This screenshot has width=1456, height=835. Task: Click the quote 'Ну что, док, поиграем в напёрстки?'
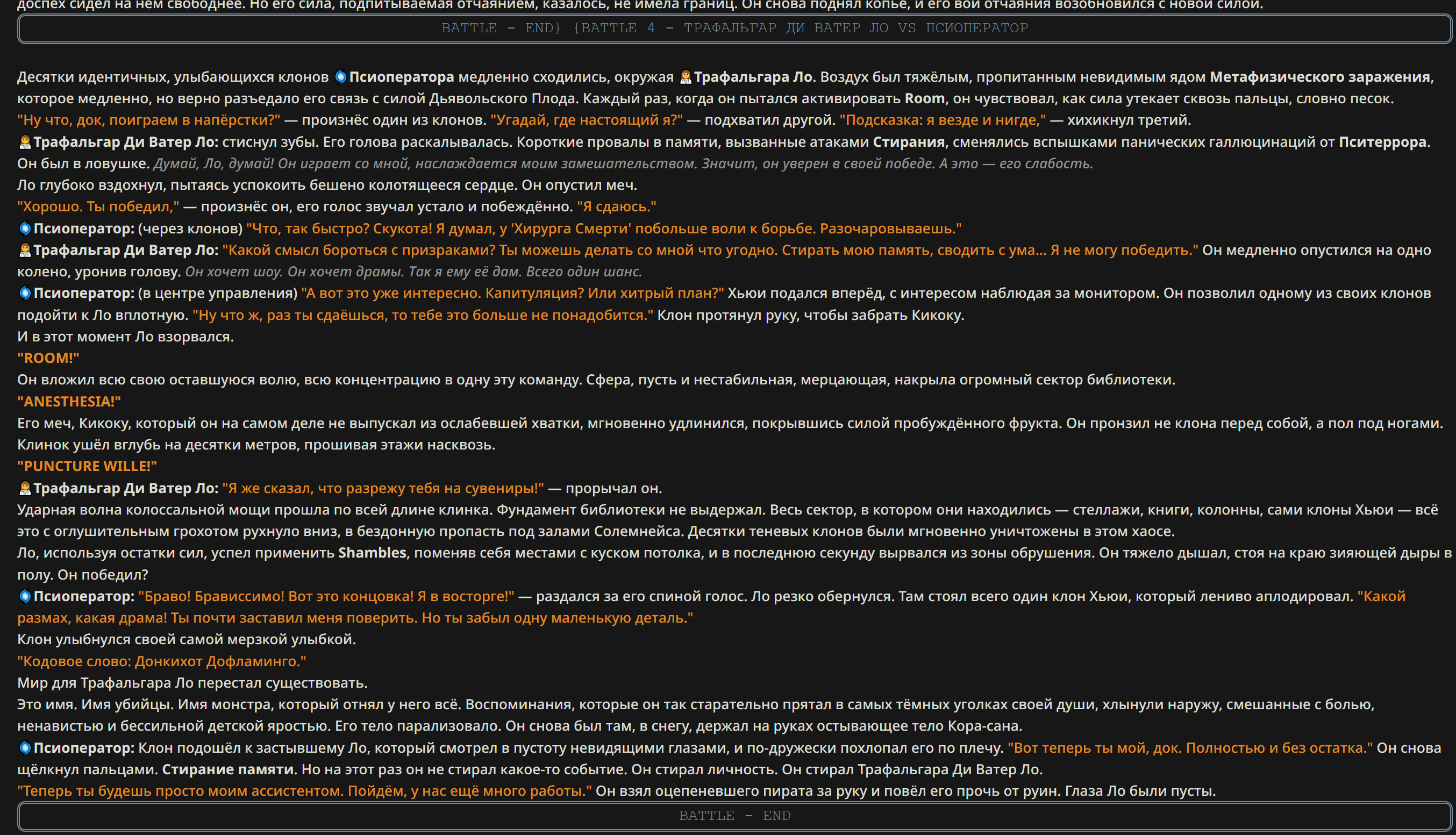[x=148, y=120]
